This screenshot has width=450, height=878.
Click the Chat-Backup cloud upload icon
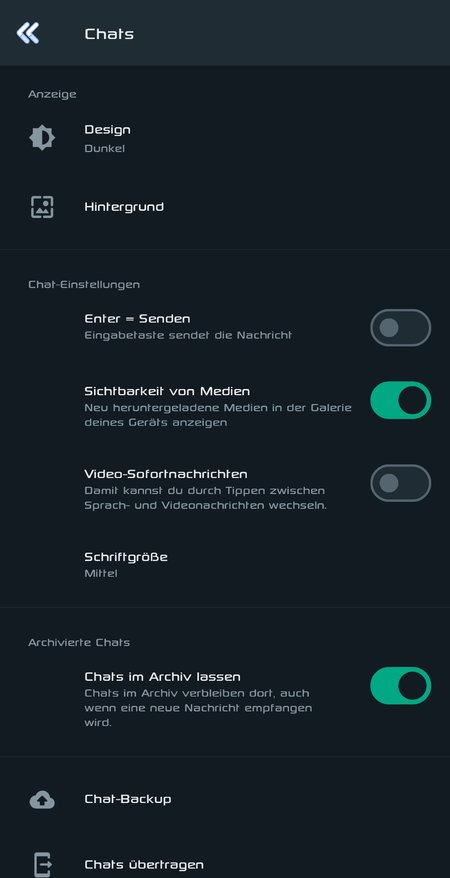pyautogui.click(x=42, y=800)
